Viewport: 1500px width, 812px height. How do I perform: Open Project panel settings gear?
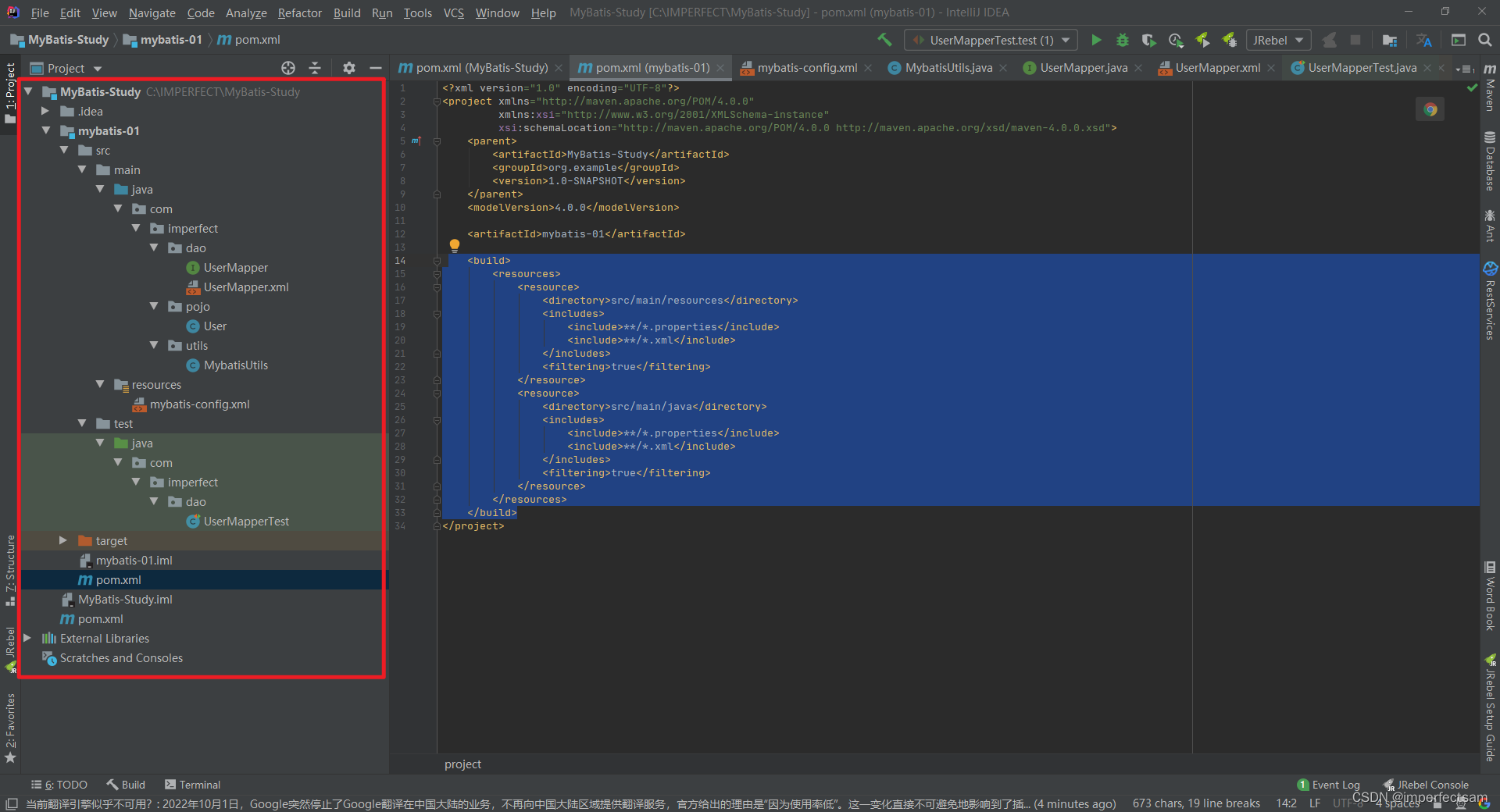click(349, 68)
